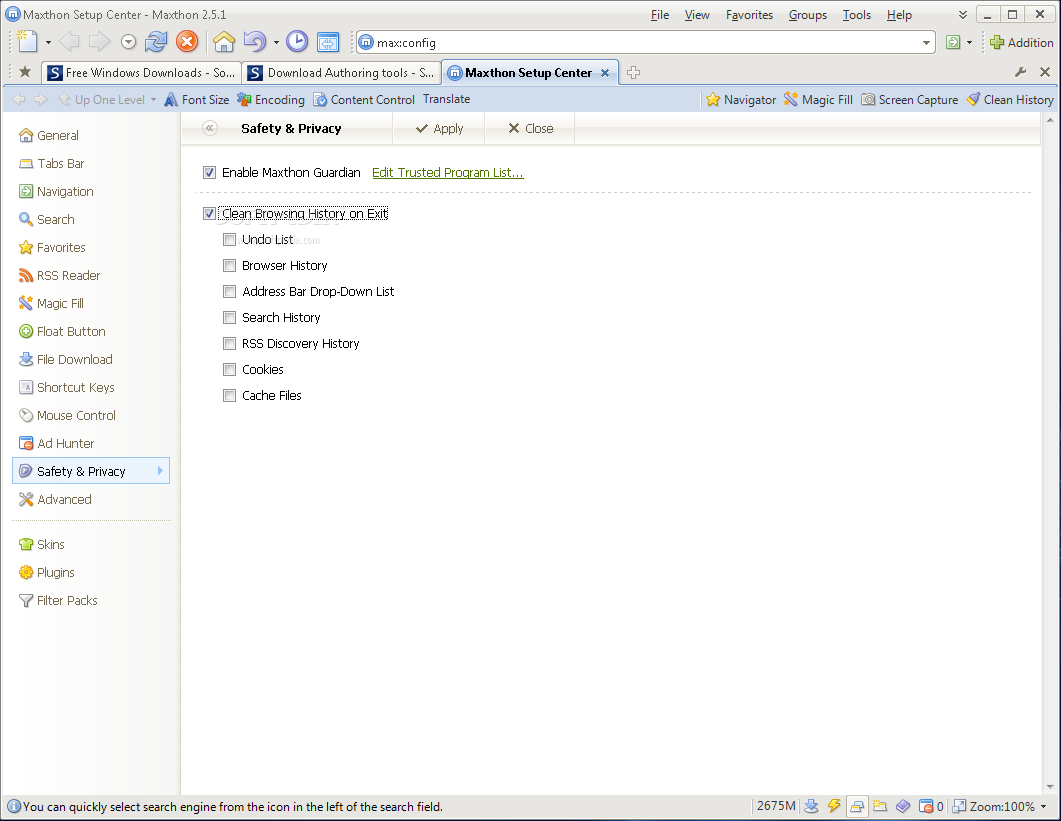Select Ad Hunter in settings sidebar
This screenshot has width=1061, height=821.
click(x=57, y=443)
